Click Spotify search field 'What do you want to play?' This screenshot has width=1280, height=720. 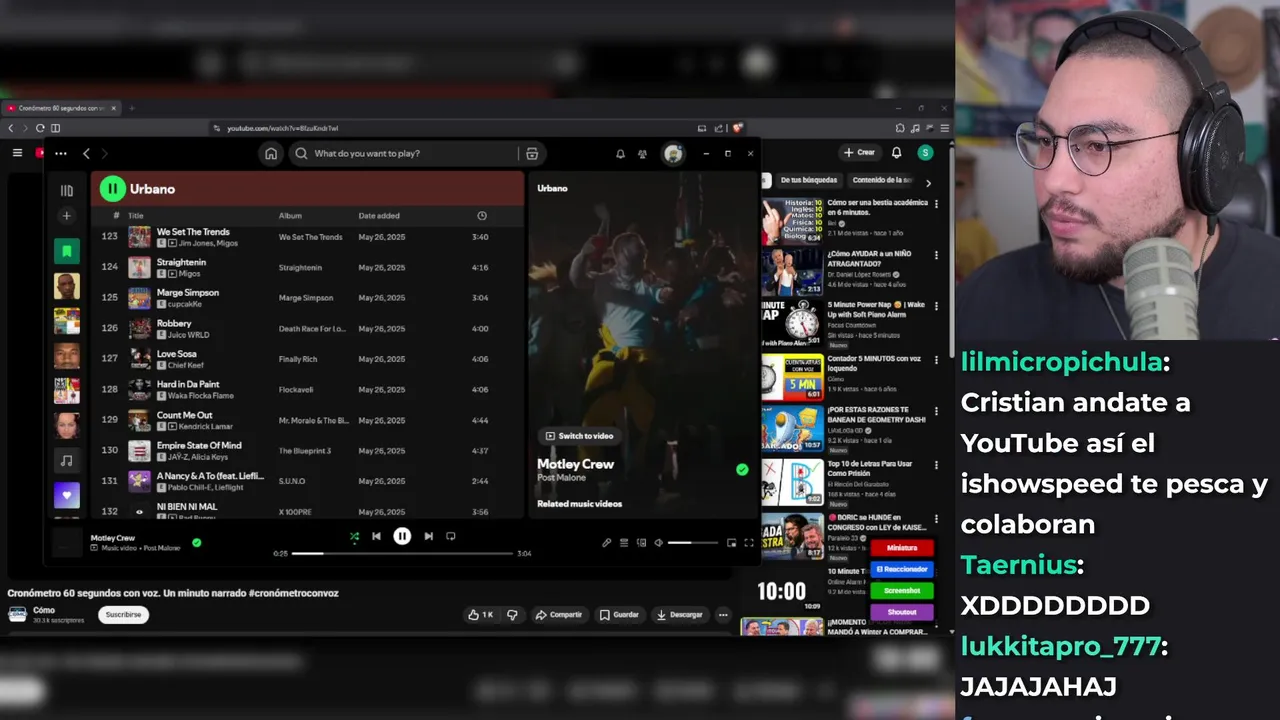[x=403, y=154]
